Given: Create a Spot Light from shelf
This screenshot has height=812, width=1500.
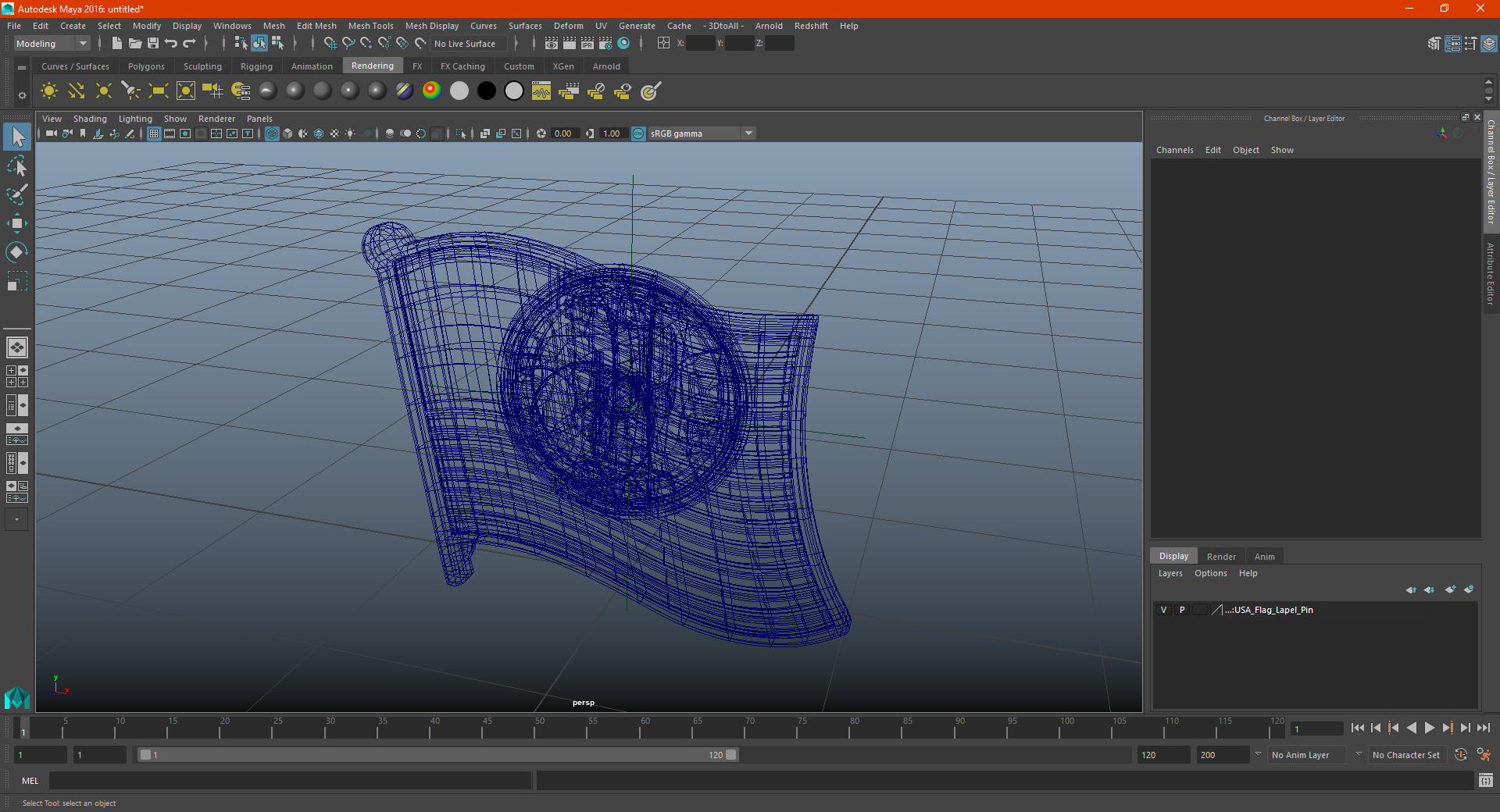Looking at the screenshot, I should point(130,91).
